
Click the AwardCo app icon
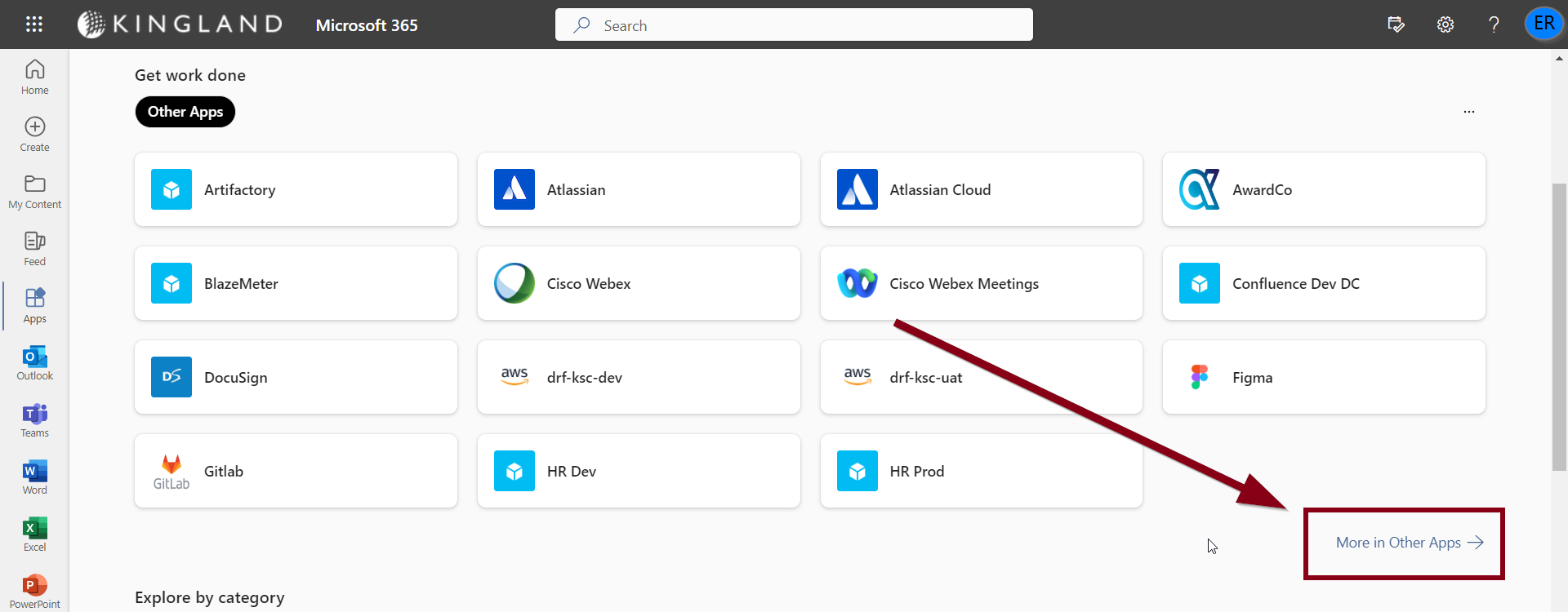pyautogui.click(x=1200, y=189)
